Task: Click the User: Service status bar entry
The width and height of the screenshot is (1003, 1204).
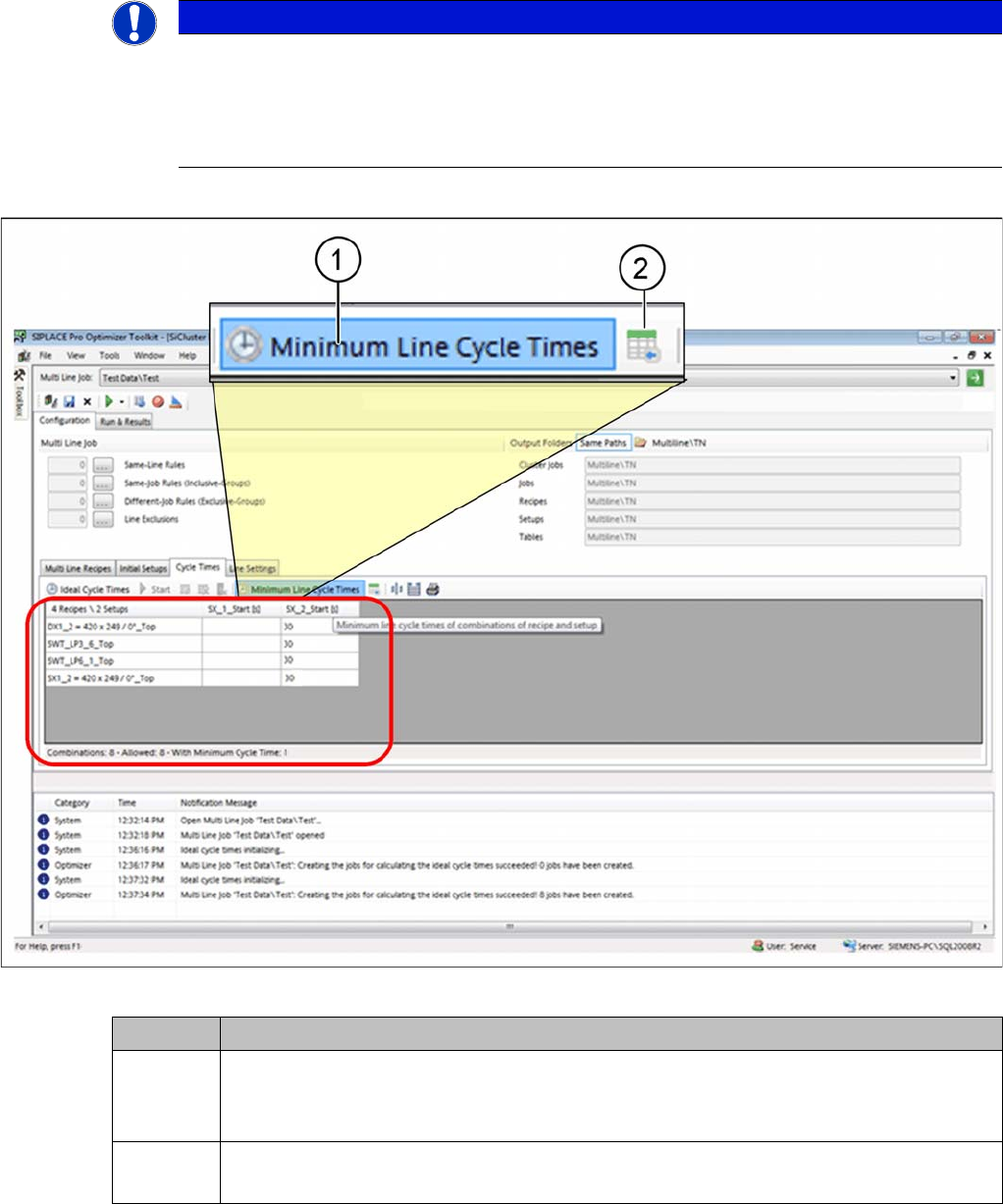Action: 783,946
